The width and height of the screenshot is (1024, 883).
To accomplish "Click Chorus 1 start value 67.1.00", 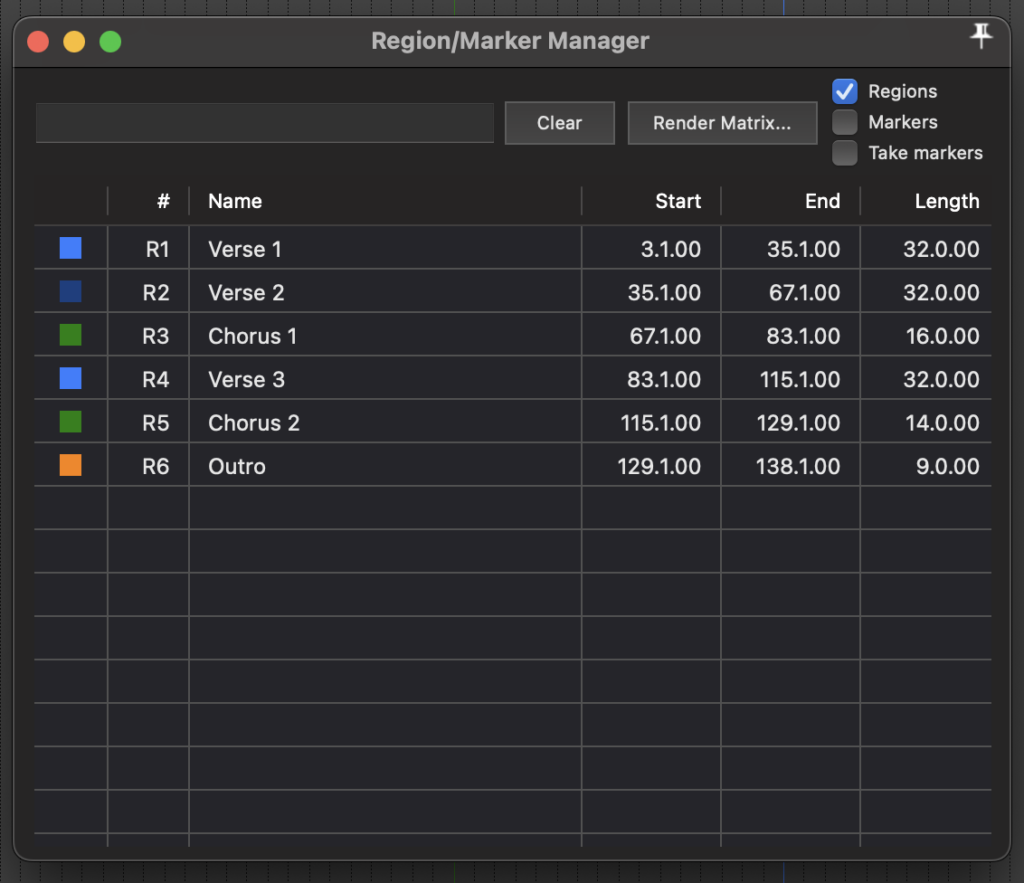I will coord(665,336).
